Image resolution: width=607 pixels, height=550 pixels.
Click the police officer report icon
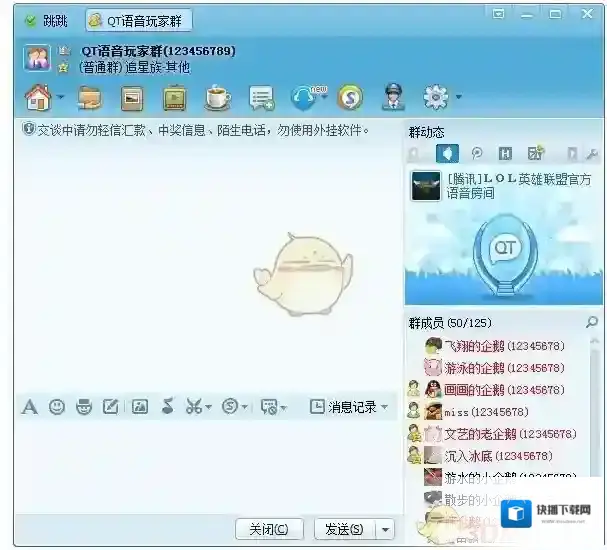pyautogui.click(x=394, y=97)
